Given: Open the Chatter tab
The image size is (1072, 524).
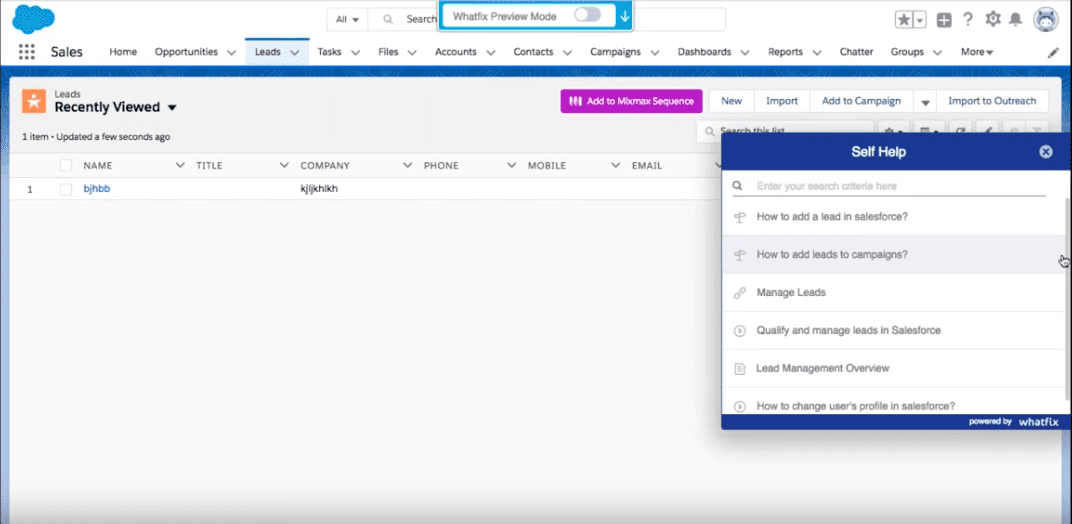Looking at the screenshot, I should click(857, 52).
